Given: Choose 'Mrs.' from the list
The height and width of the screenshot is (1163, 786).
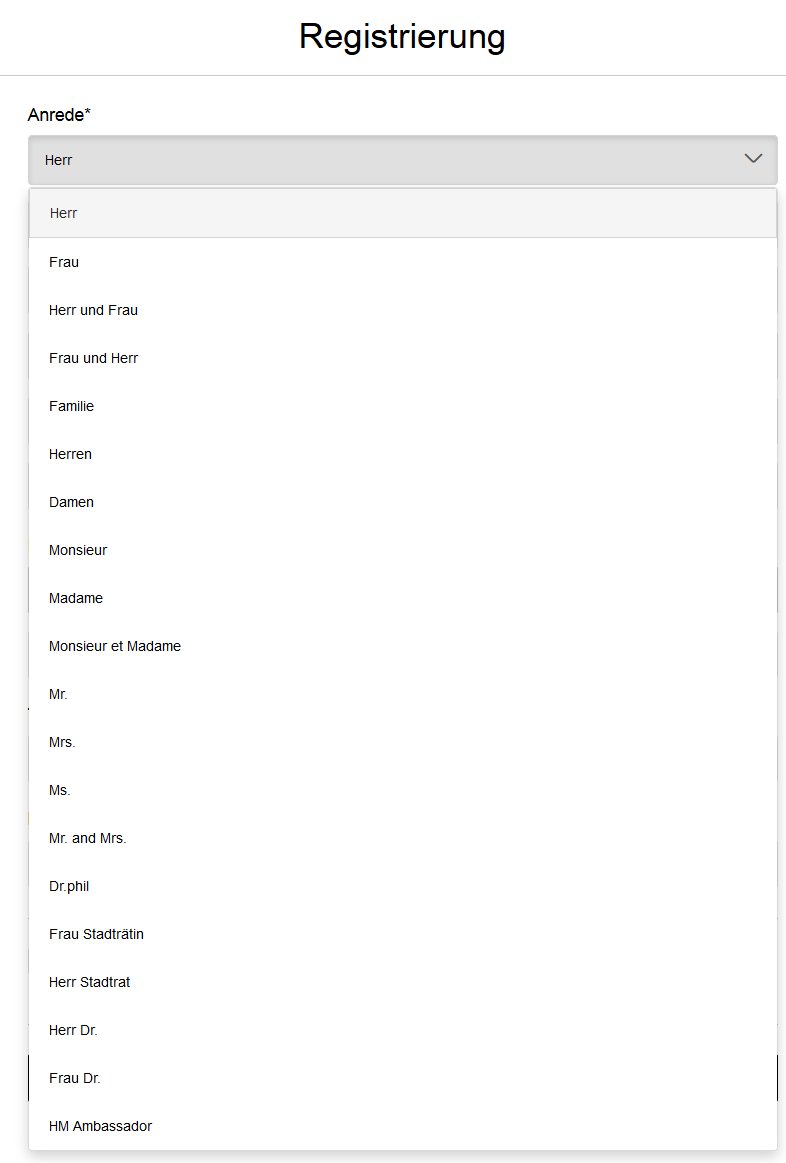Looking at the screenshot, I should pyautogui.click(x=403, y=742).
